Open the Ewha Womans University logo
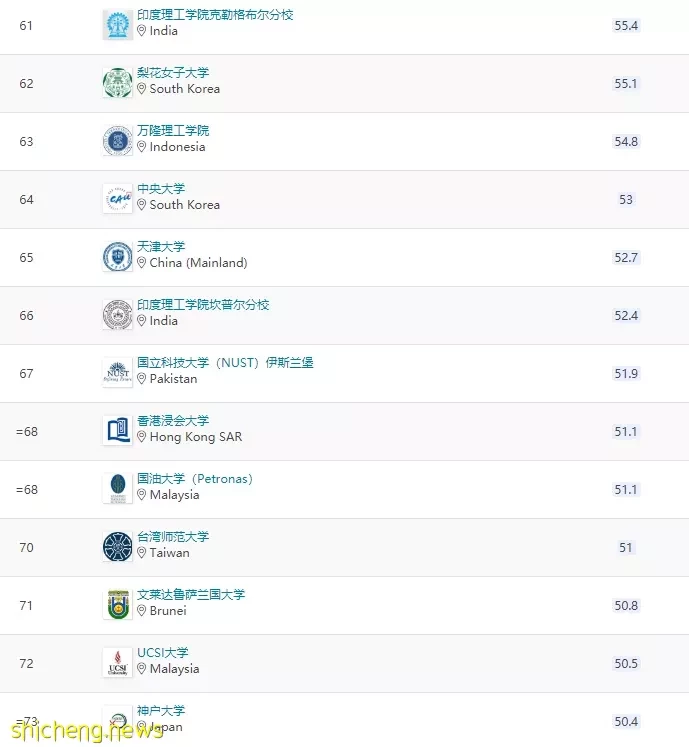 click(118, 83)
